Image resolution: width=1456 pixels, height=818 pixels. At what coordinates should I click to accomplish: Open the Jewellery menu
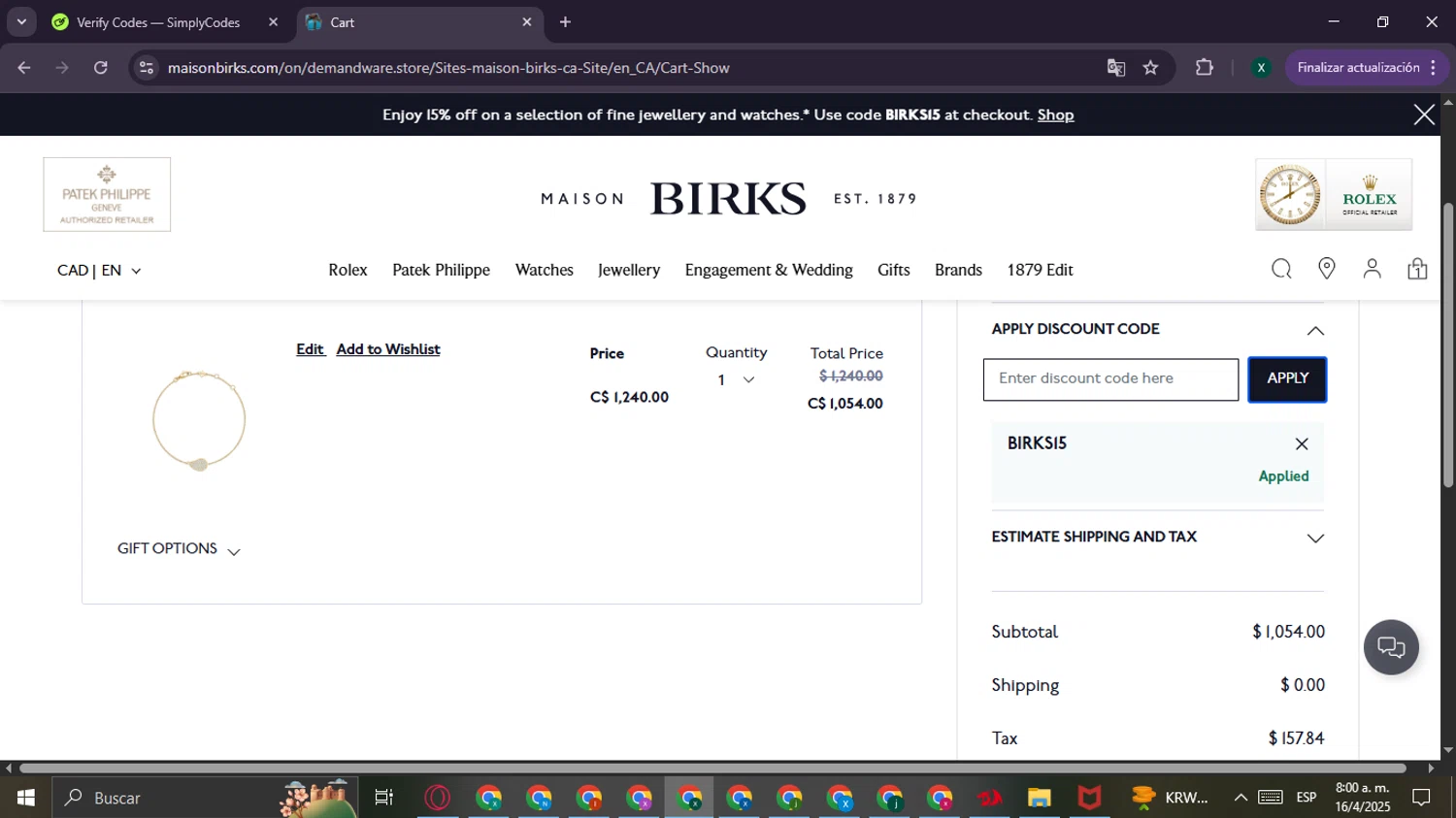pyautogui.click(x=629, y=270)
